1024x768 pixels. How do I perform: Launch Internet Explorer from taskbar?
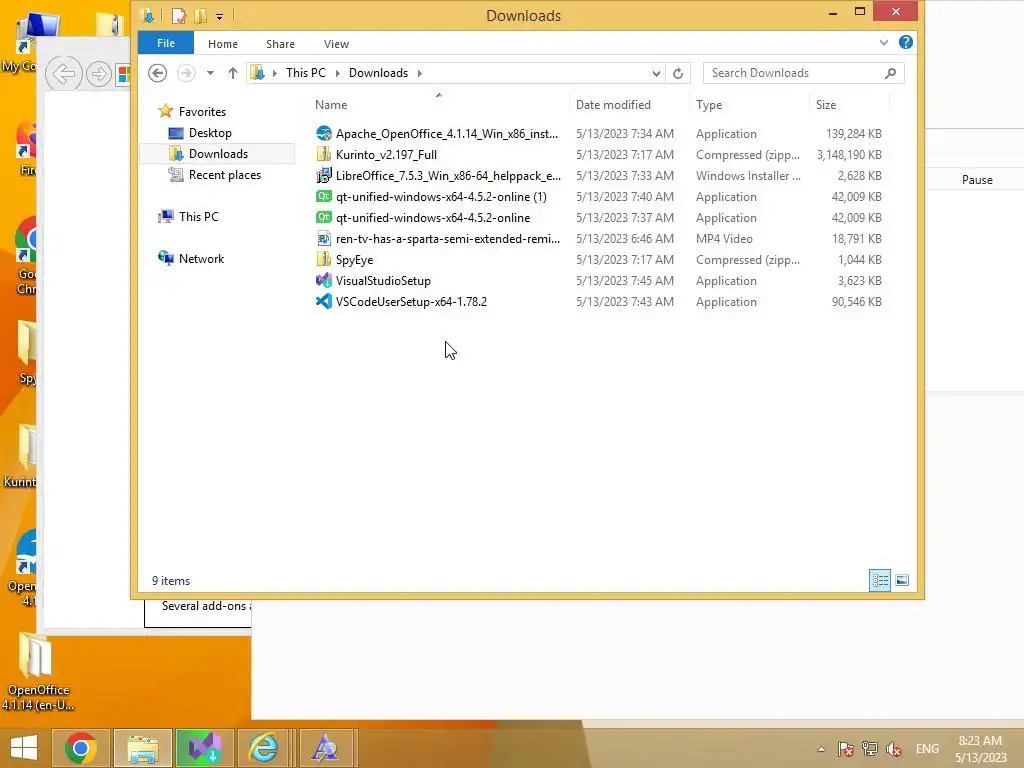(x=263, y=748)
